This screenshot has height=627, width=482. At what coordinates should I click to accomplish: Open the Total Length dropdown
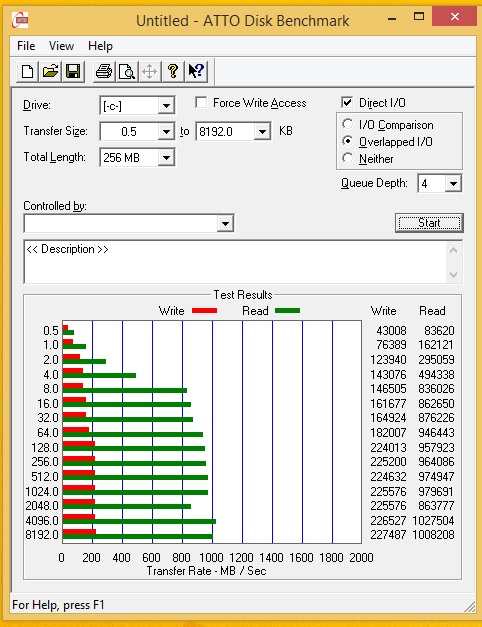click(x=166, y=158)
